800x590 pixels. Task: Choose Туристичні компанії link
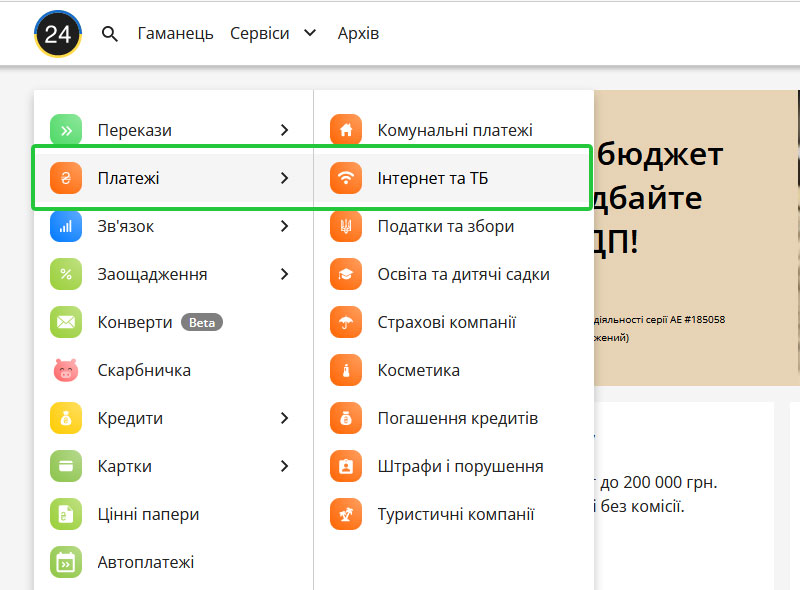[x=456, y=514]
